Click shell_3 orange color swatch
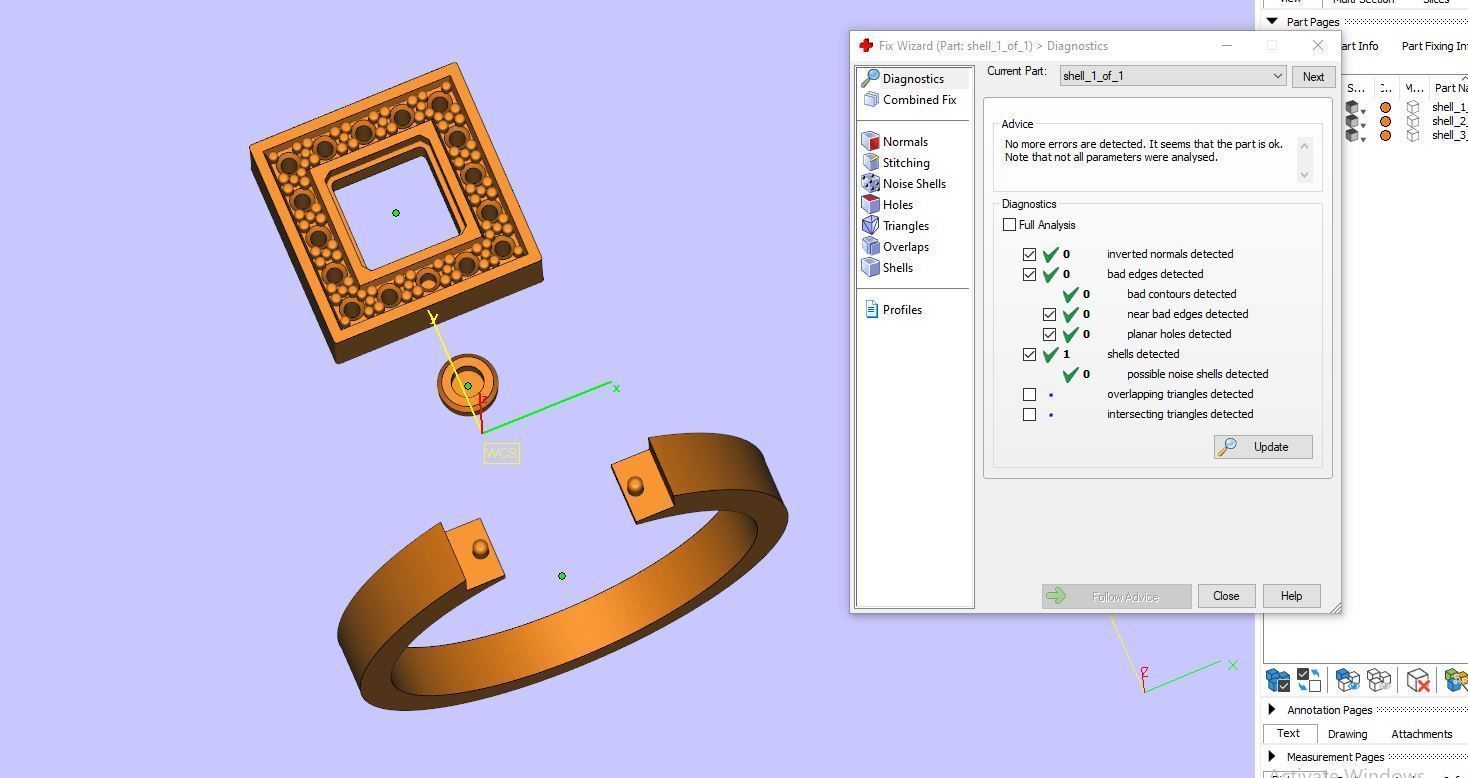1468x778 pixels. 1385,135
